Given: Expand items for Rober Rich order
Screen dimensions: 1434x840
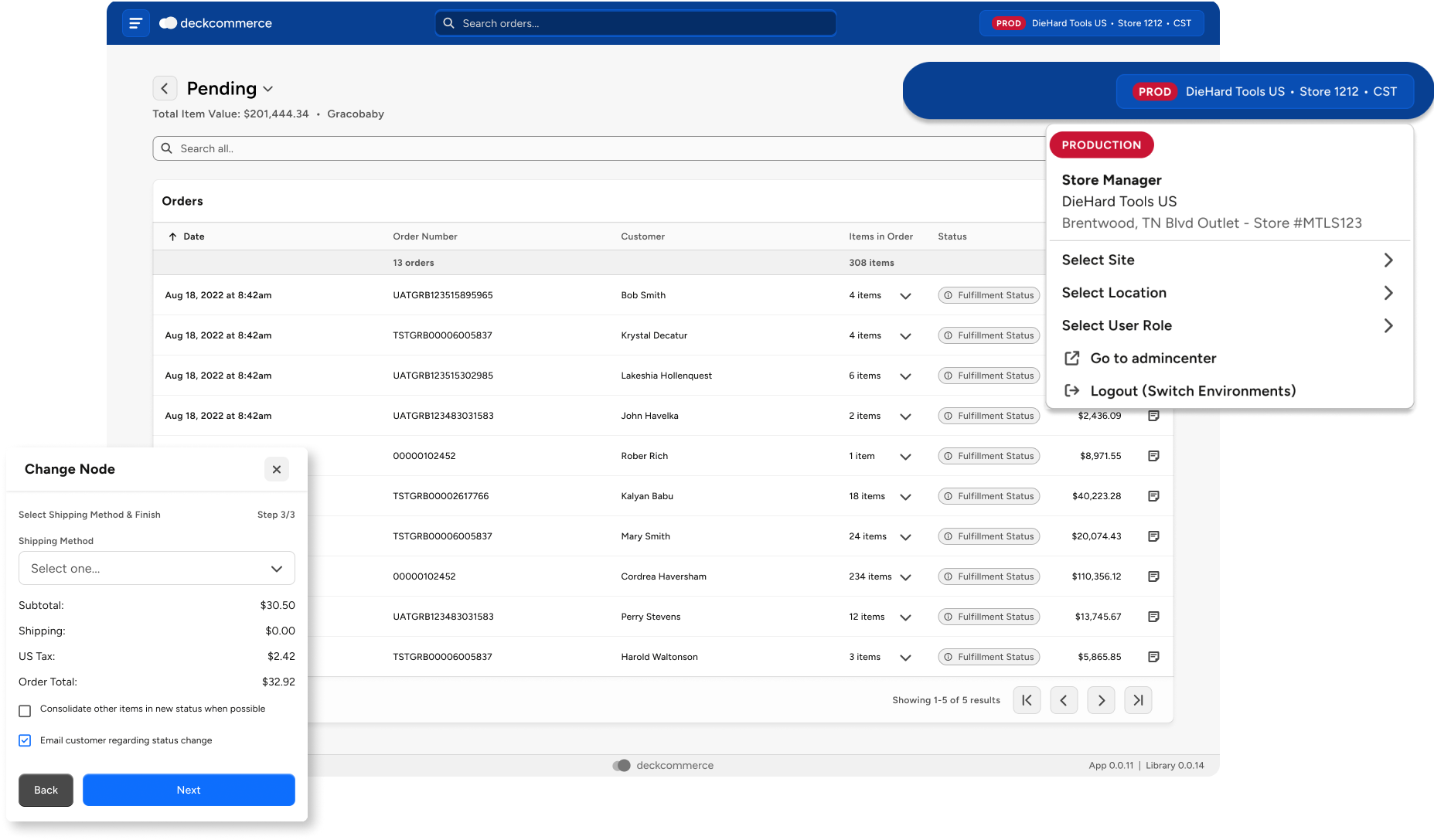Looking at the screenshot, I should pos(905,457).
